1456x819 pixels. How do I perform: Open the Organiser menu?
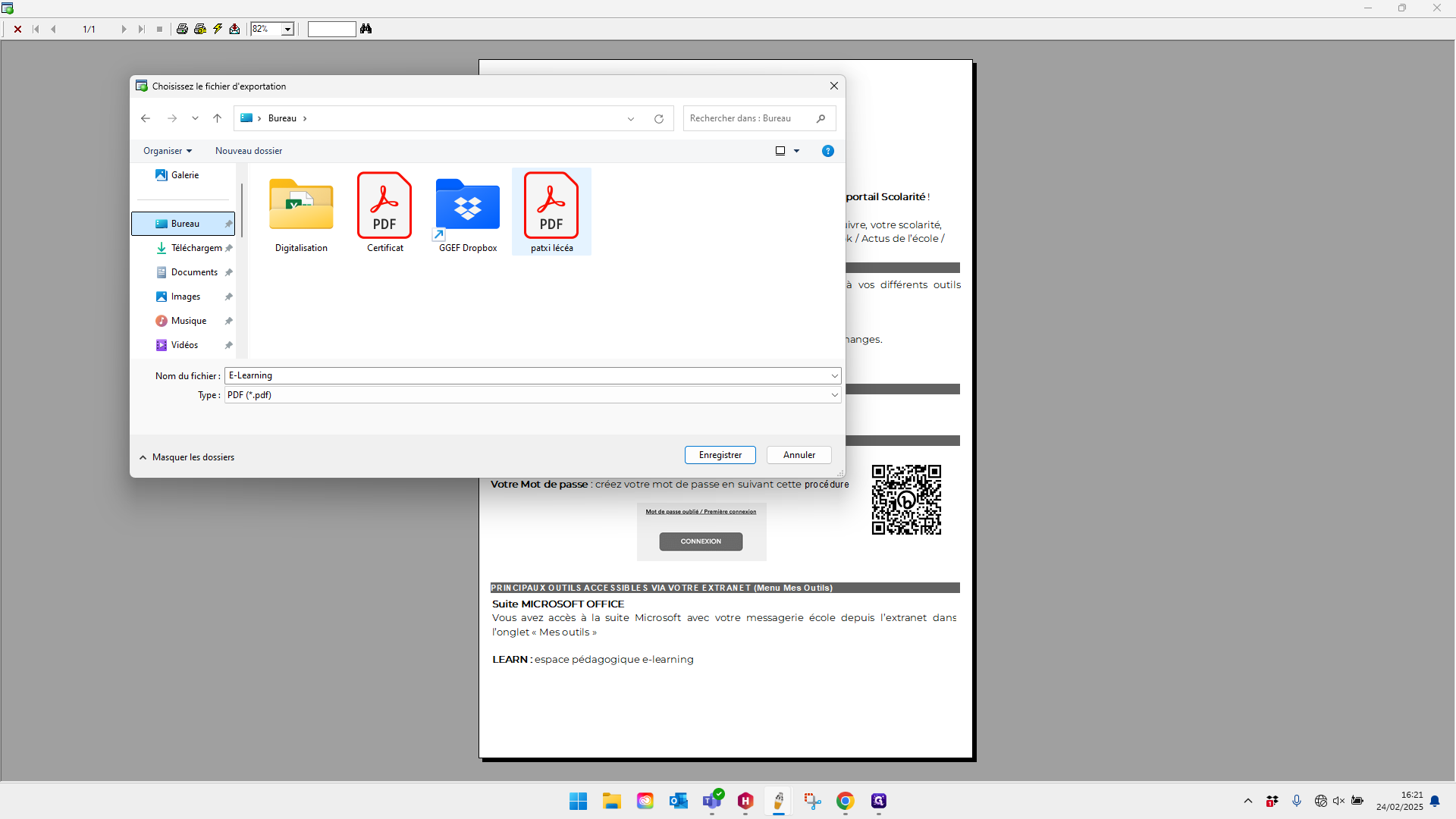pyautogui.click(x=168, y=151)
